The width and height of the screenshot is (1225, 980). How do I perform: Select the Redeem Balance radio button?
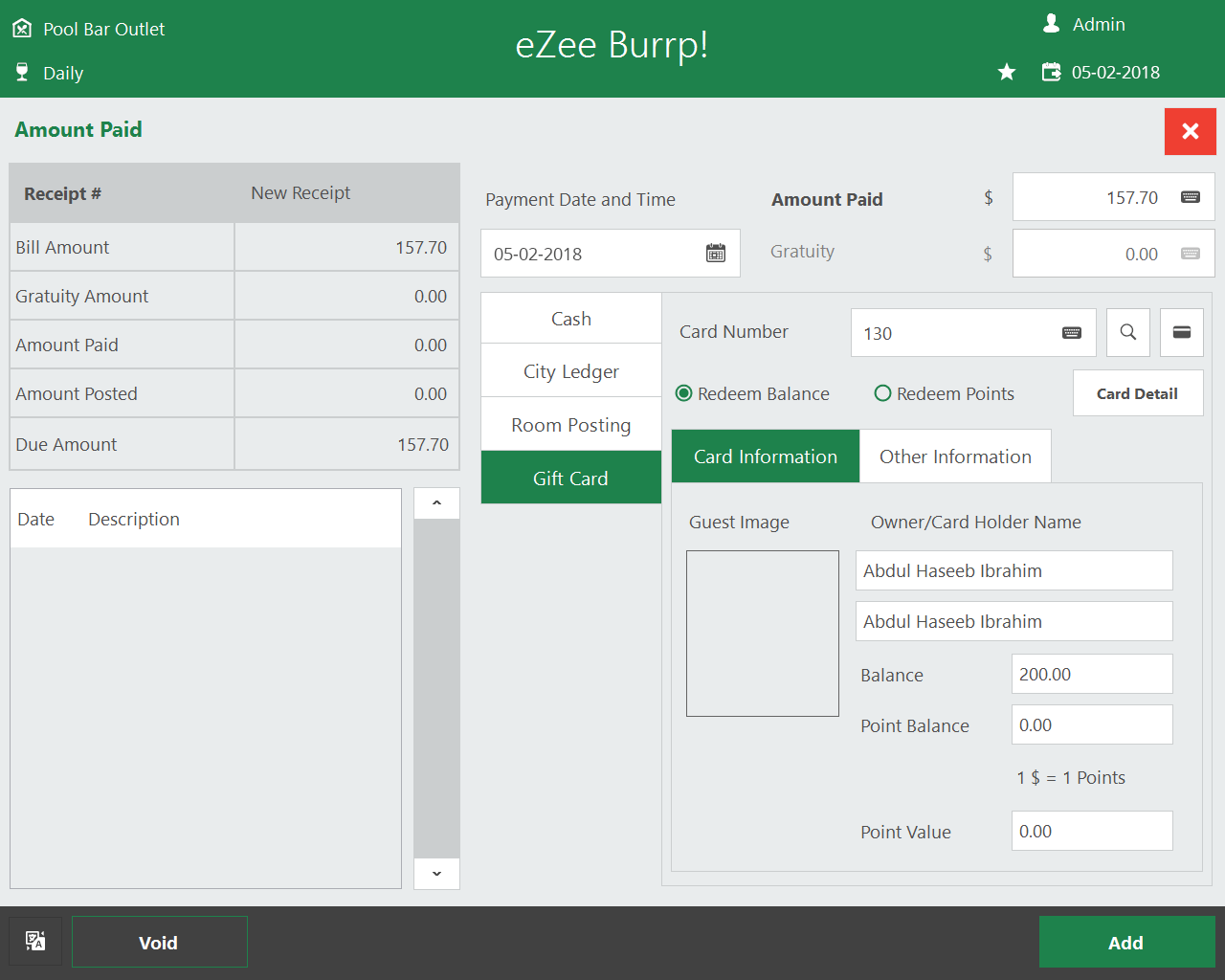684,393
